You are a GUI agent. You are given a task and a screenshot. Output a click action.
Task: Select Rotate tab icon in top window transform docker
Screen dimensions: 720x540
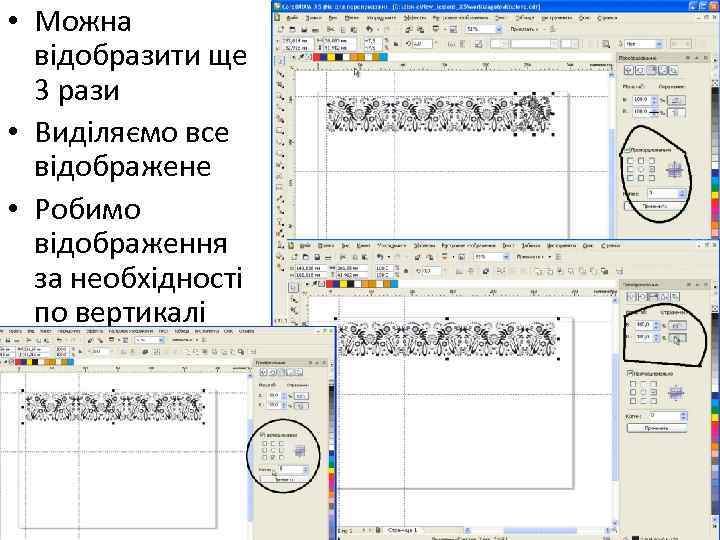(641, 70)
